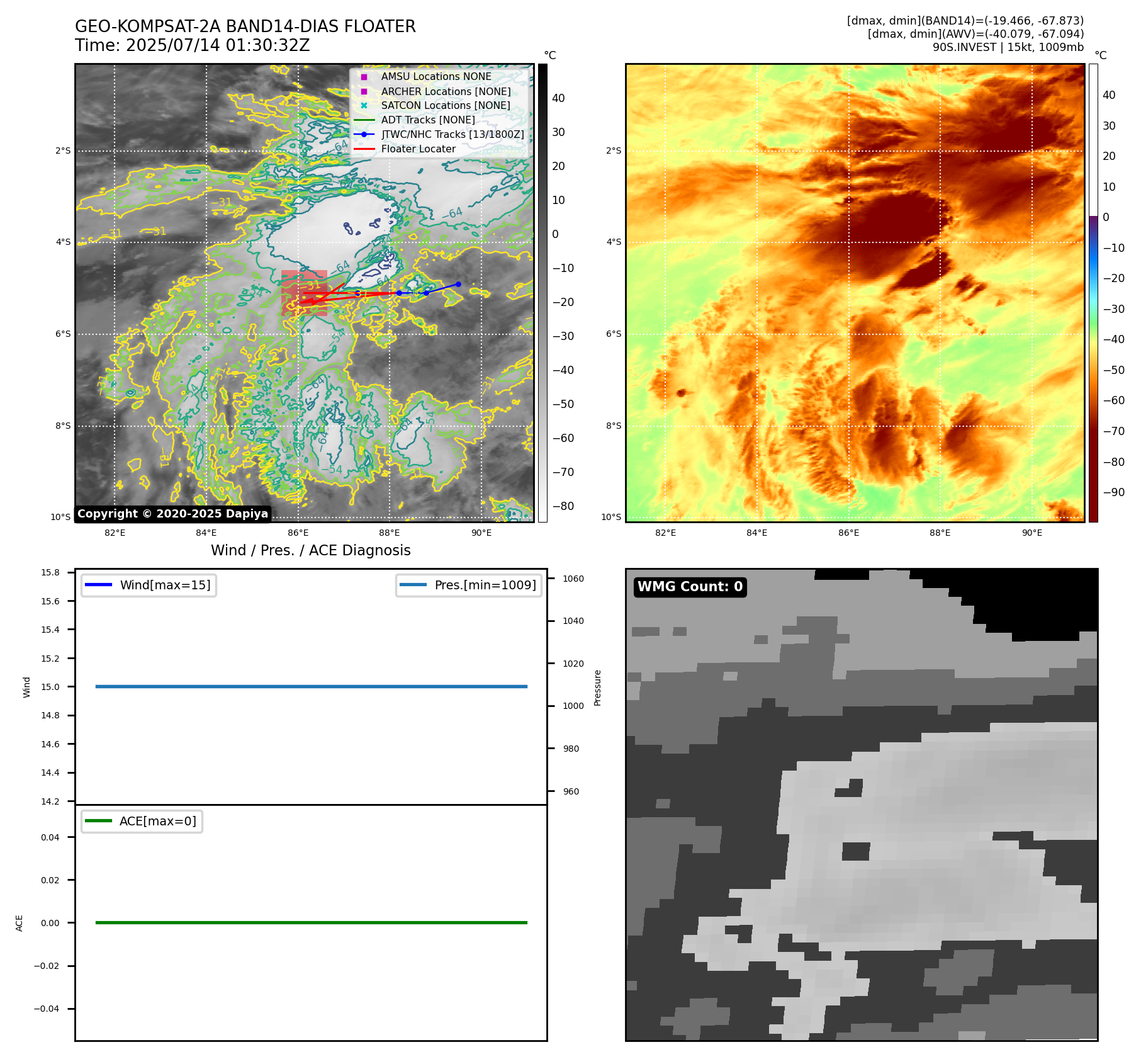Click the '0.04' ACE axis tick label
1141x1064 pixels.
[x=50, y=837]
